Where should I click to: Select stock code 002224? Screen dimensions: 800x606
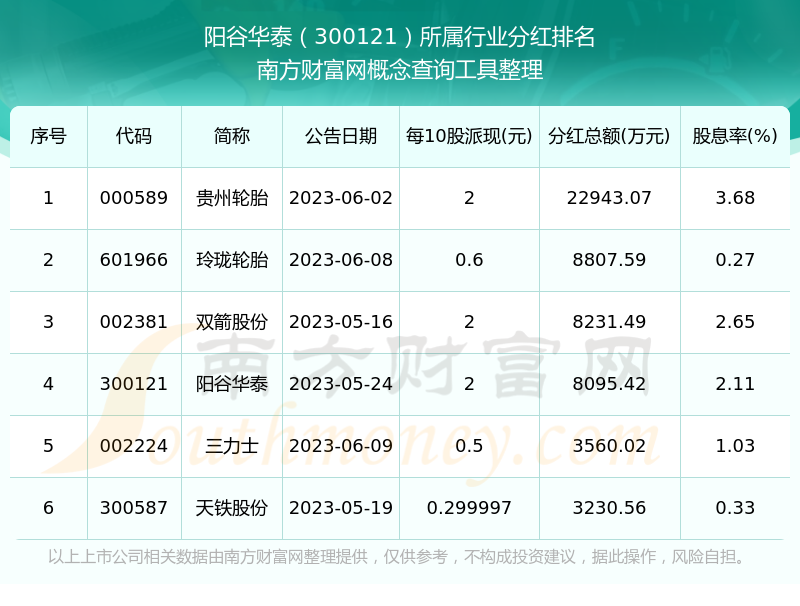point(134,446)
